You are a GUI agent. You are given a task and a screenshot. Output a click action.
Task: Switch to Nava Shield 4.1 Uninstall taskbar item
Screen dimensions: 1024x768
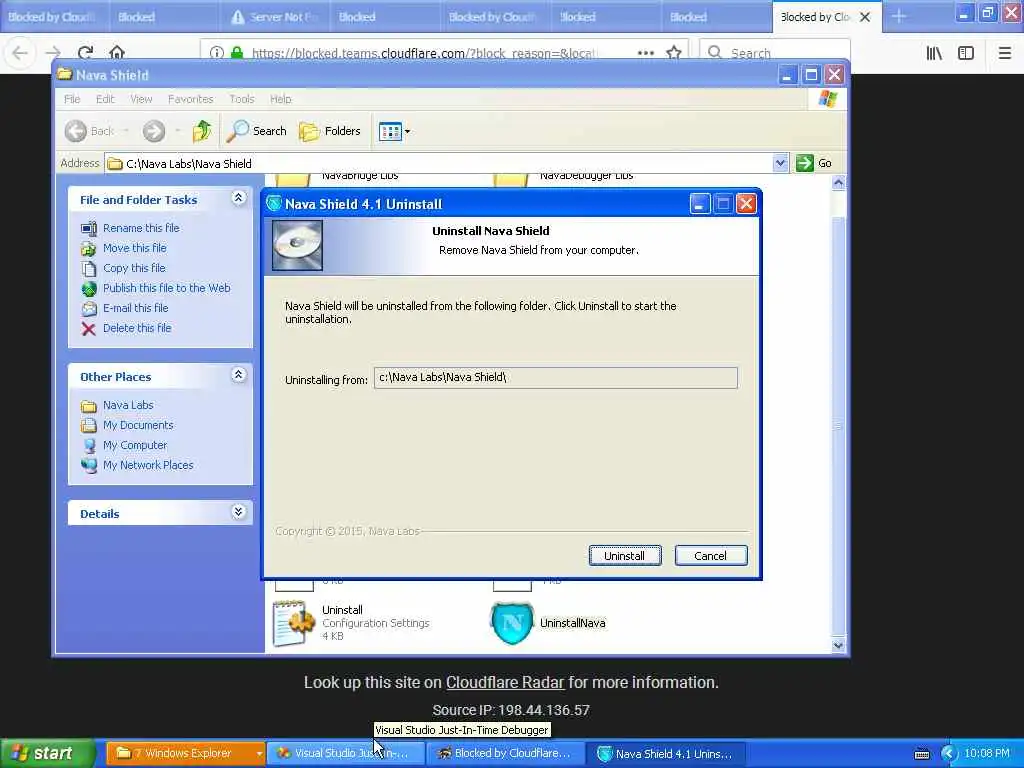tap(665, 754)
